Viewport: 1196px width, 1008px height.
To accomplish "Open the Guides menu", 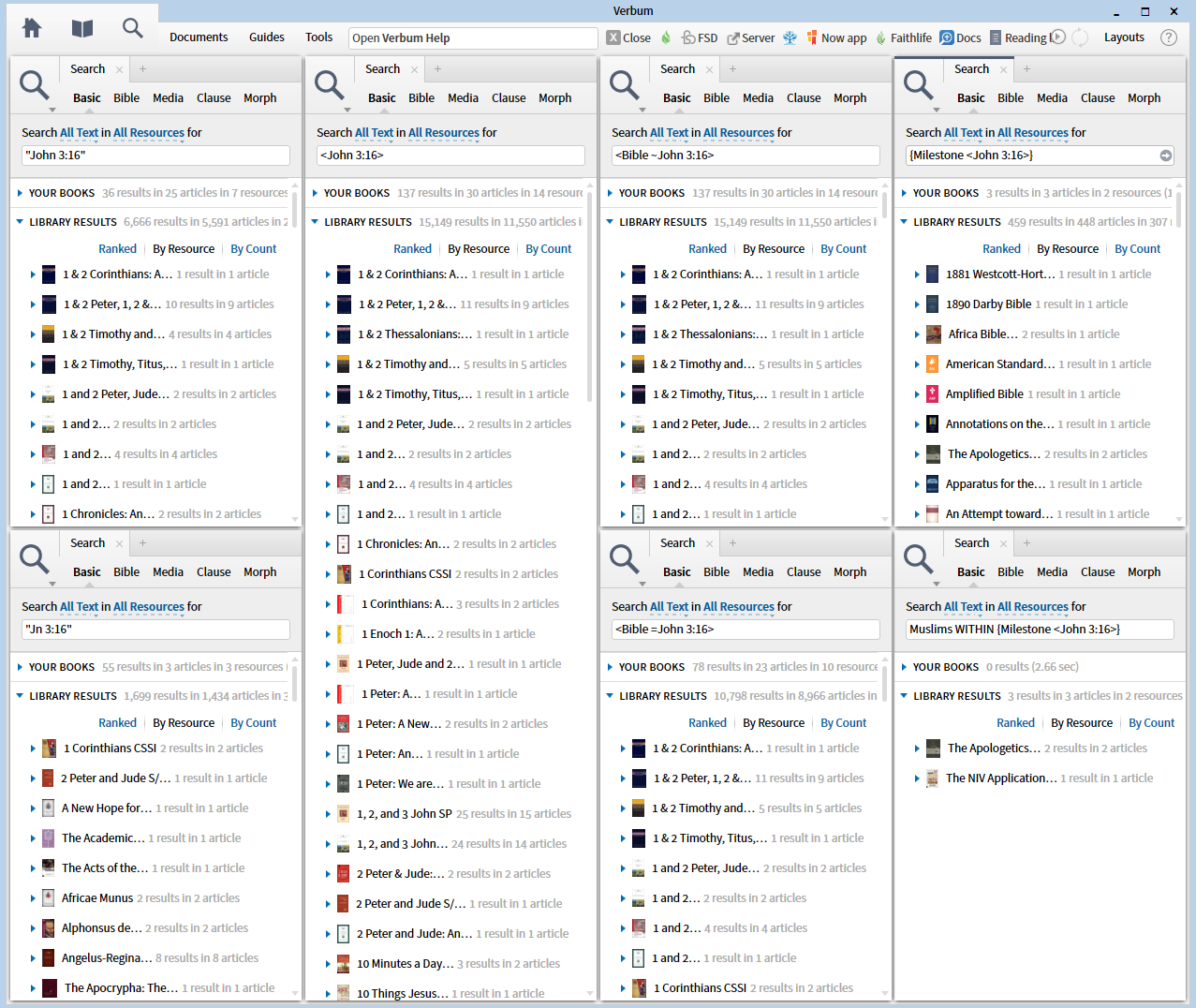I will point(267,37).
